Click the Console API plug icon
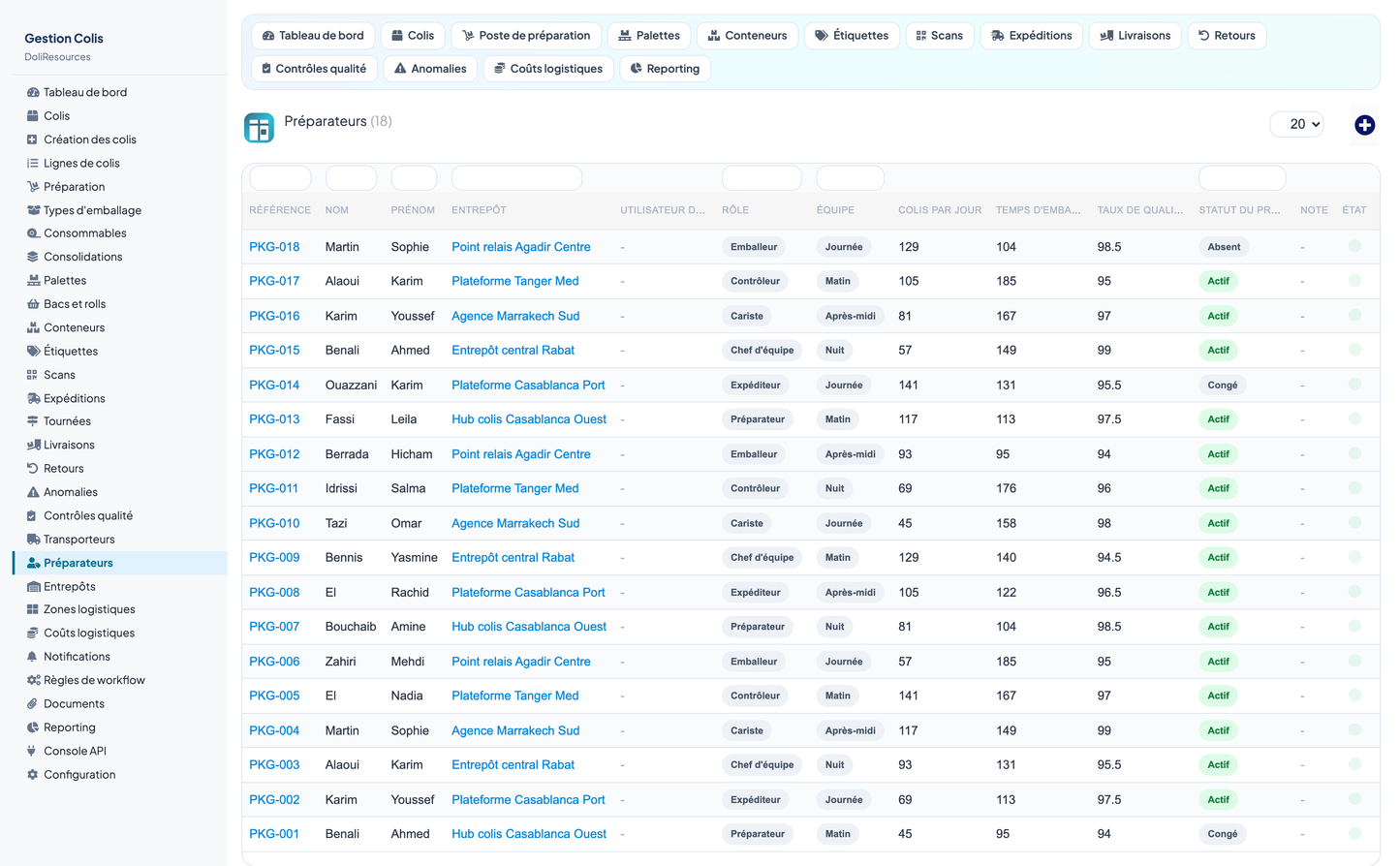The image size is (1400, 866). [33, 751]
